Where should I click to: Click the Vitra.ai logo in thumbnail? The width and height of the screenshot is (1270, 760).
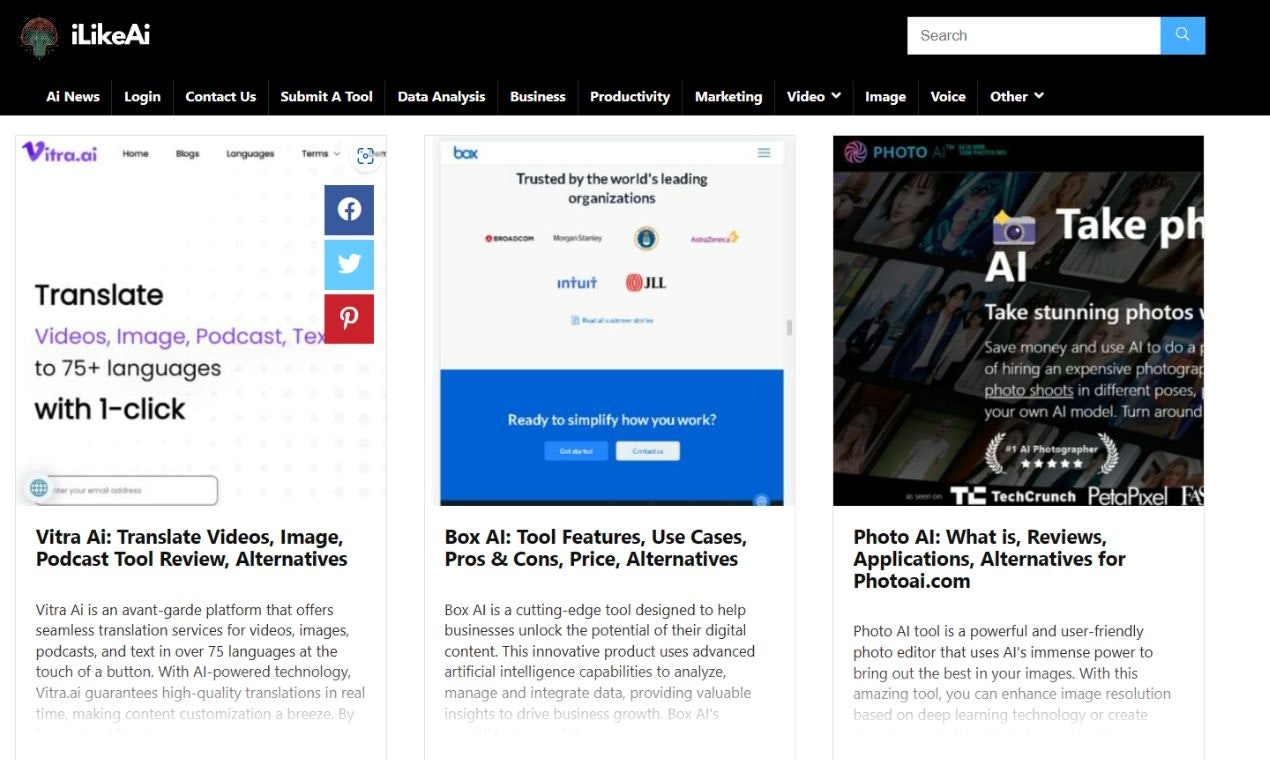click(x=60, y=152)
